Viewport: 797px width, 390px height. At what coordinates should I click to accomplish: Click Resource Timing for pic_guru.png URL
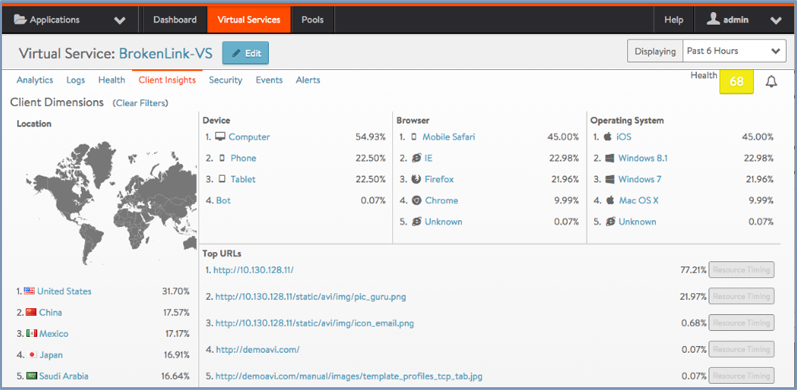click(742, 296)
